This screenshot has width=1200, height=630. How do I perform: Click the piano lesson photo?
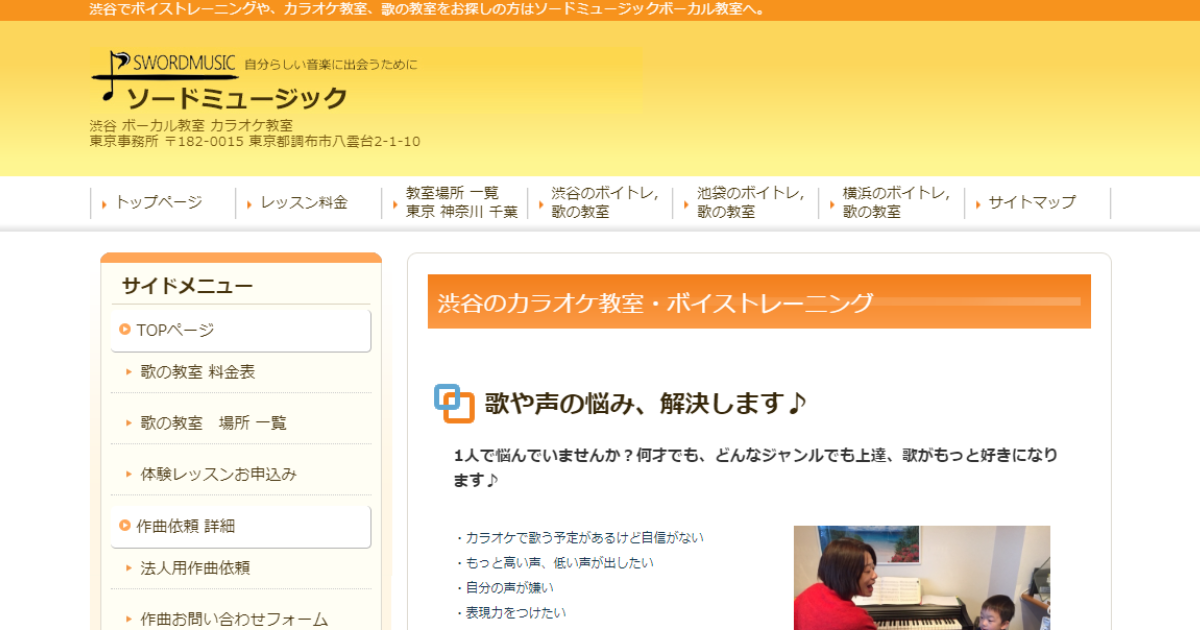[x=922, y=578]
